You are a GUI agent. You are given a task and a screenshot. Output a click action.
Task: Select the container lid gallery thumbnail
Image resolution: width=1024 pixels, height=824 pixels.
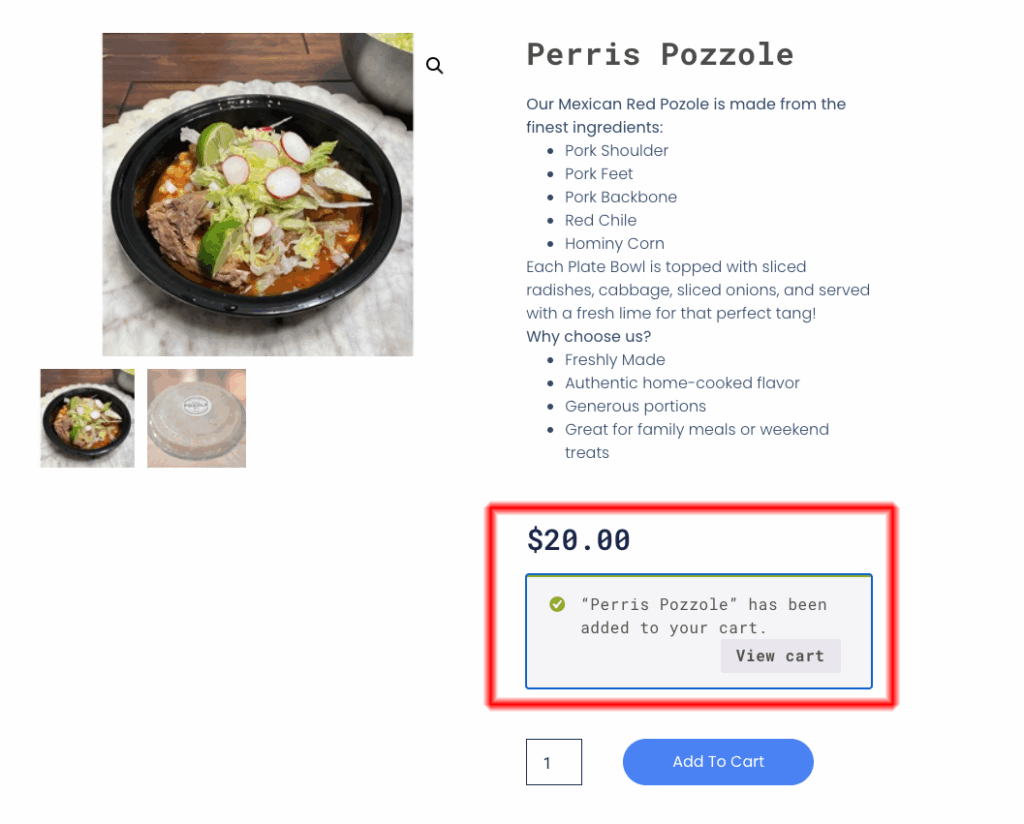coord(196,418)
